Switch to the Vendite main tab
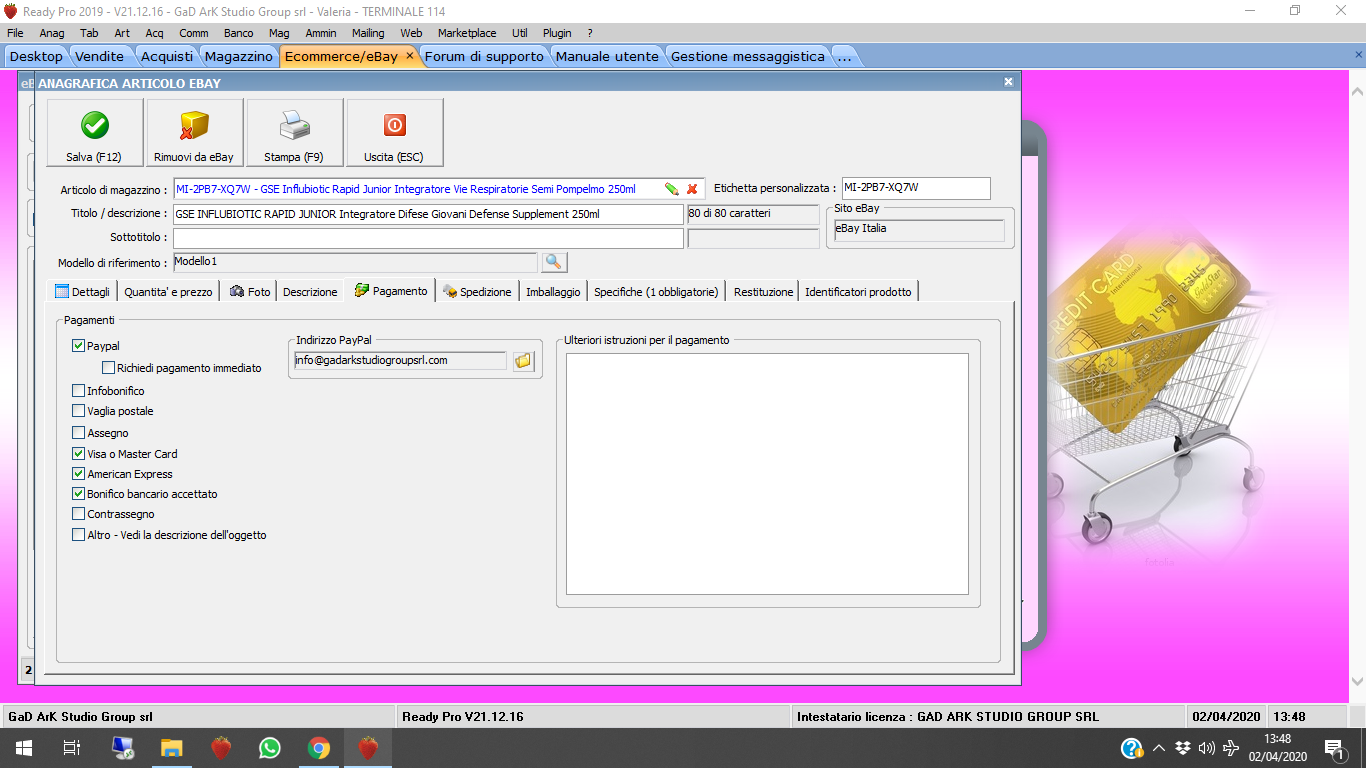 [x=100, y=56]
